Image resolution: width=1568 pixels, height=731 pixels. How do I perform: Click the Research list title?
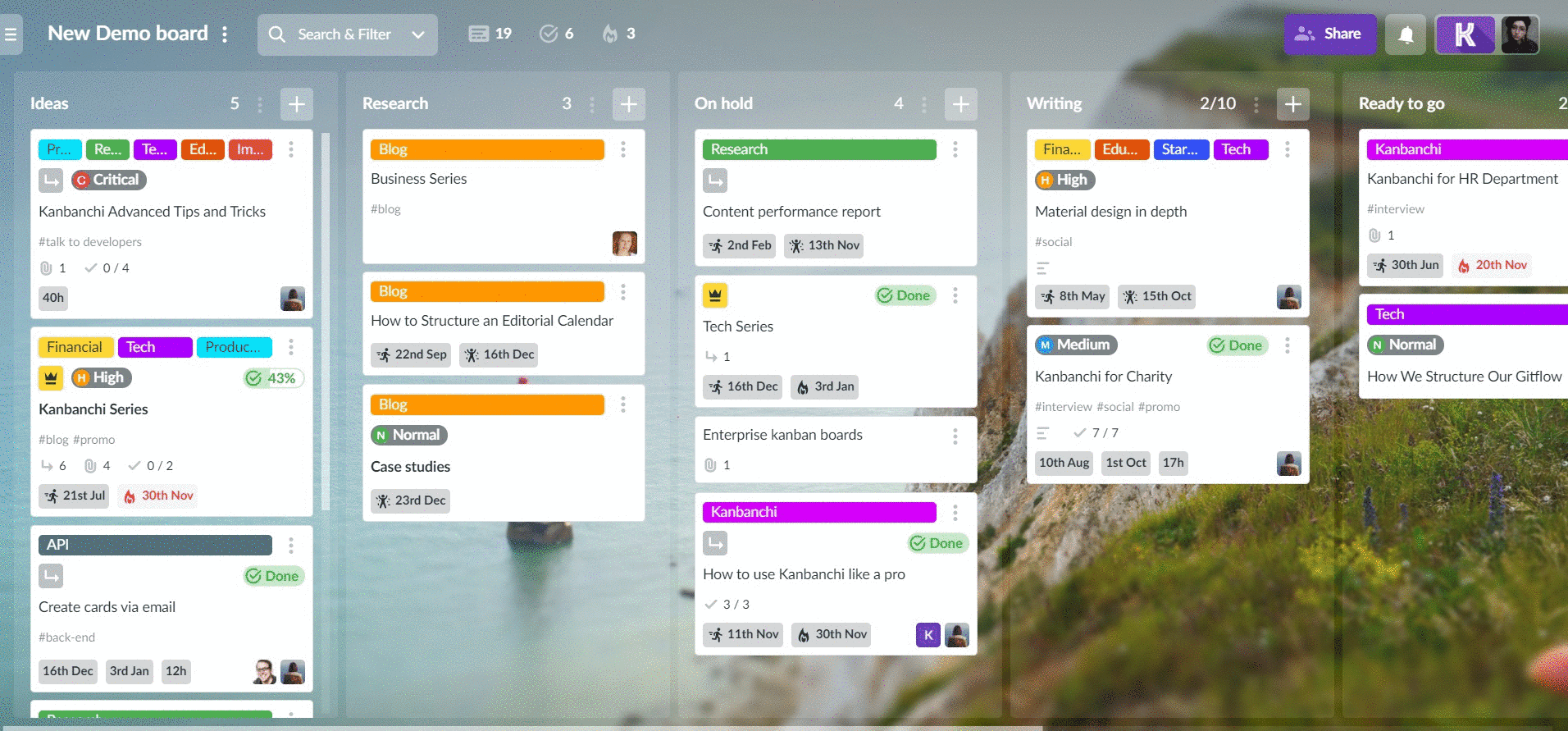tap(395, 103)
